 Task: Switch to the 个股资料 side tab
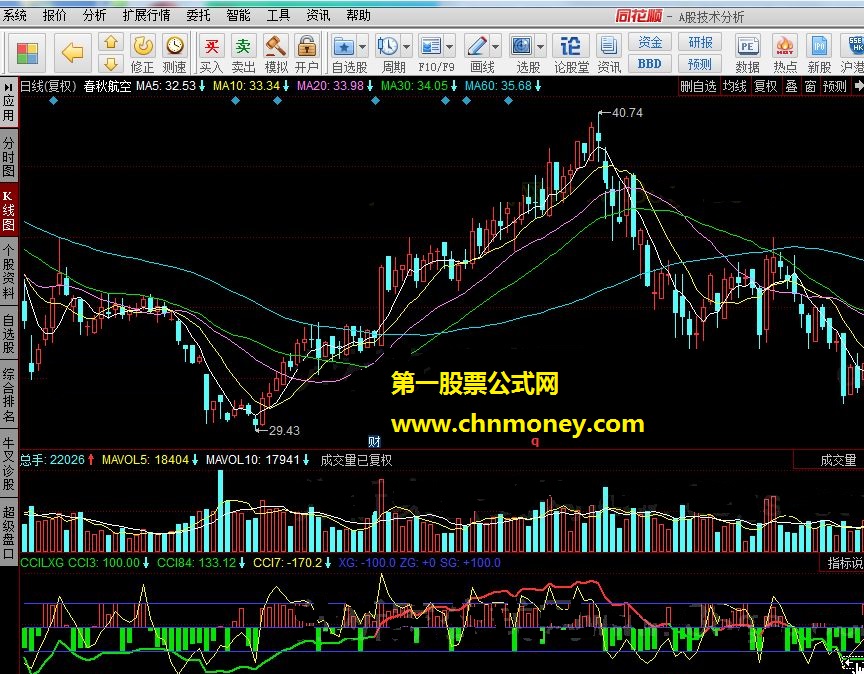(8, 272)
